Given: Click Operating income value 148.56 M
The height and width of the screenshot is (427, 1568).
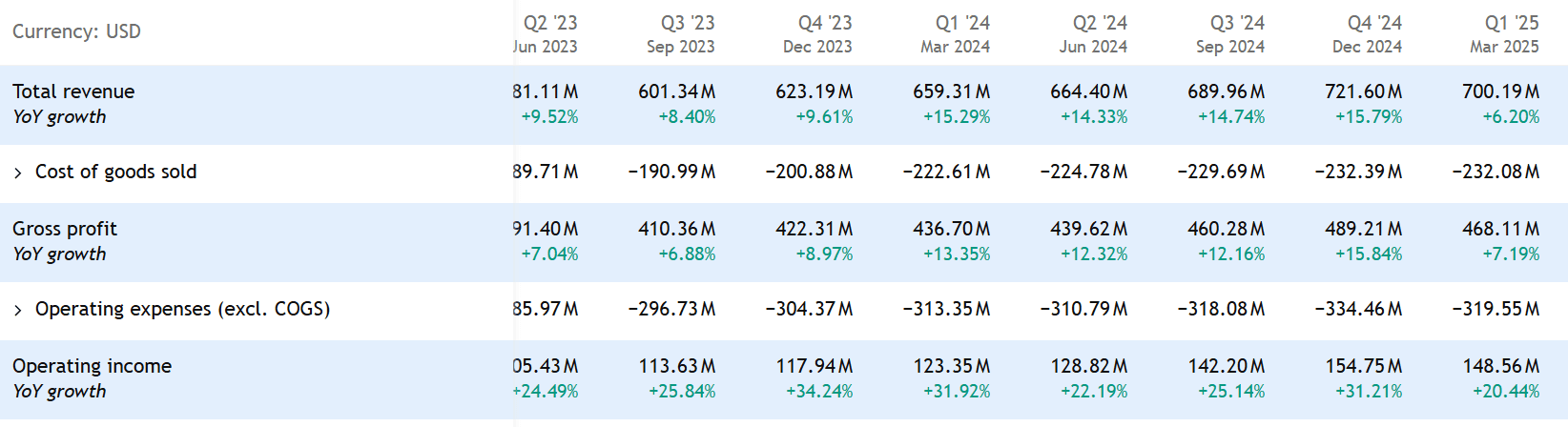Looking at the screenshot, I should pos(1499,366).
